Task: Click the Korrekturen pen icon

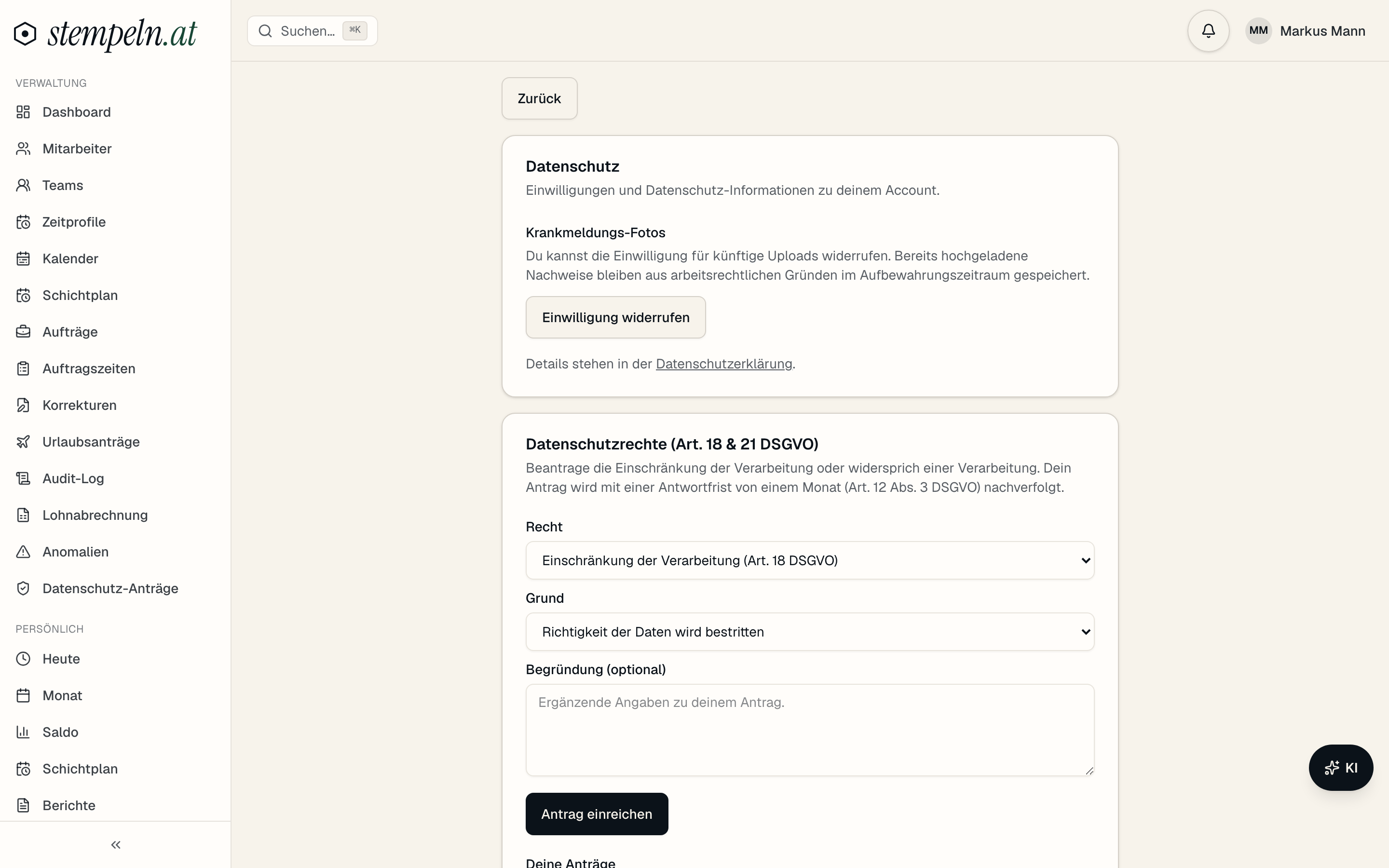Action: tap(23, 405)
